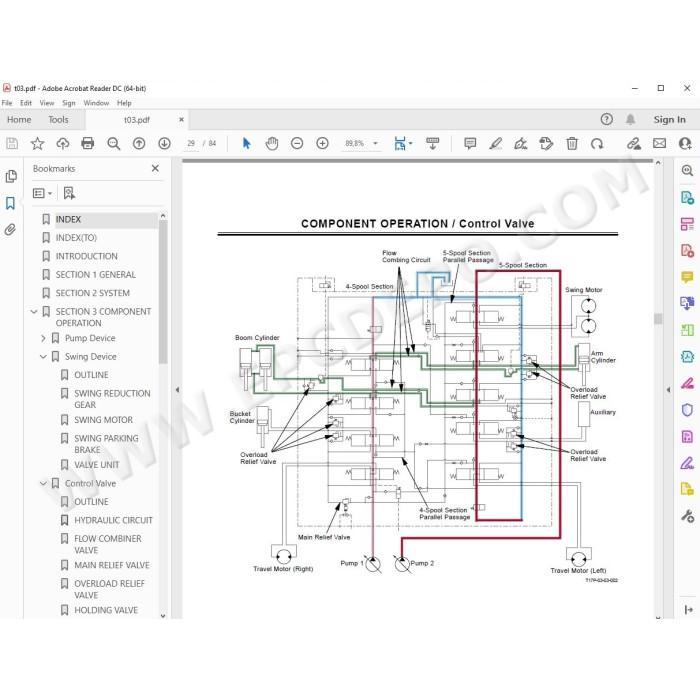Collapse the Swing Device bookmark

tap(43, 357)
